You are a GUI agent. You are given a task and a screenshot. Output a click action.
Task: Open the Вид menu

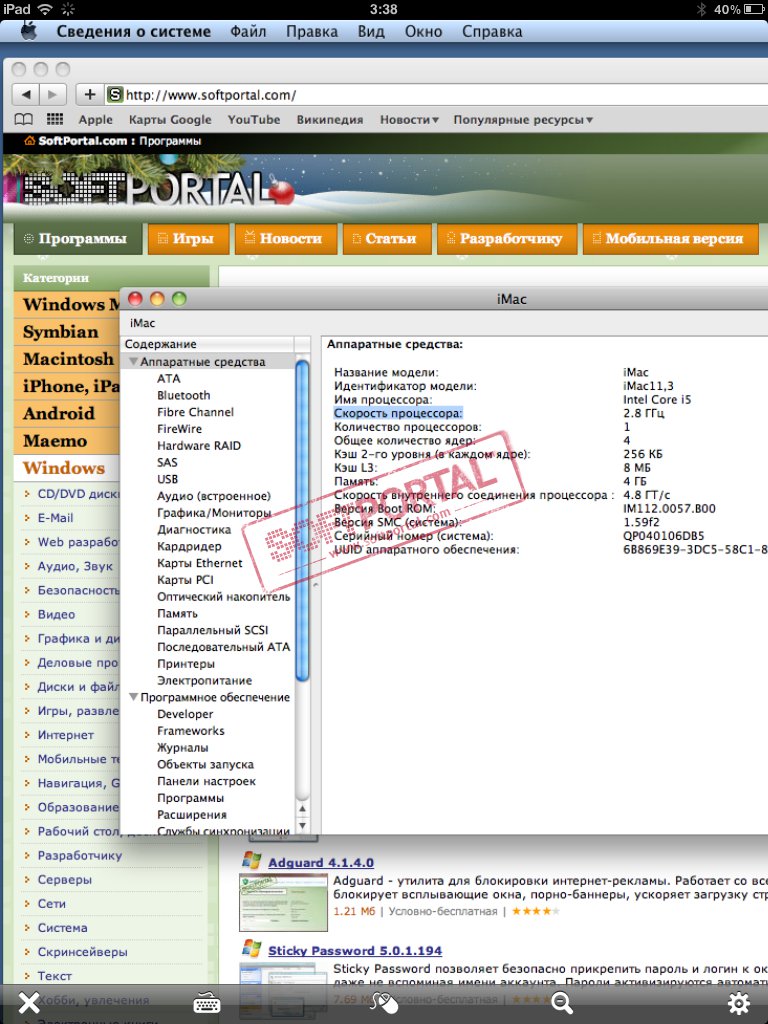click(371, 31)
